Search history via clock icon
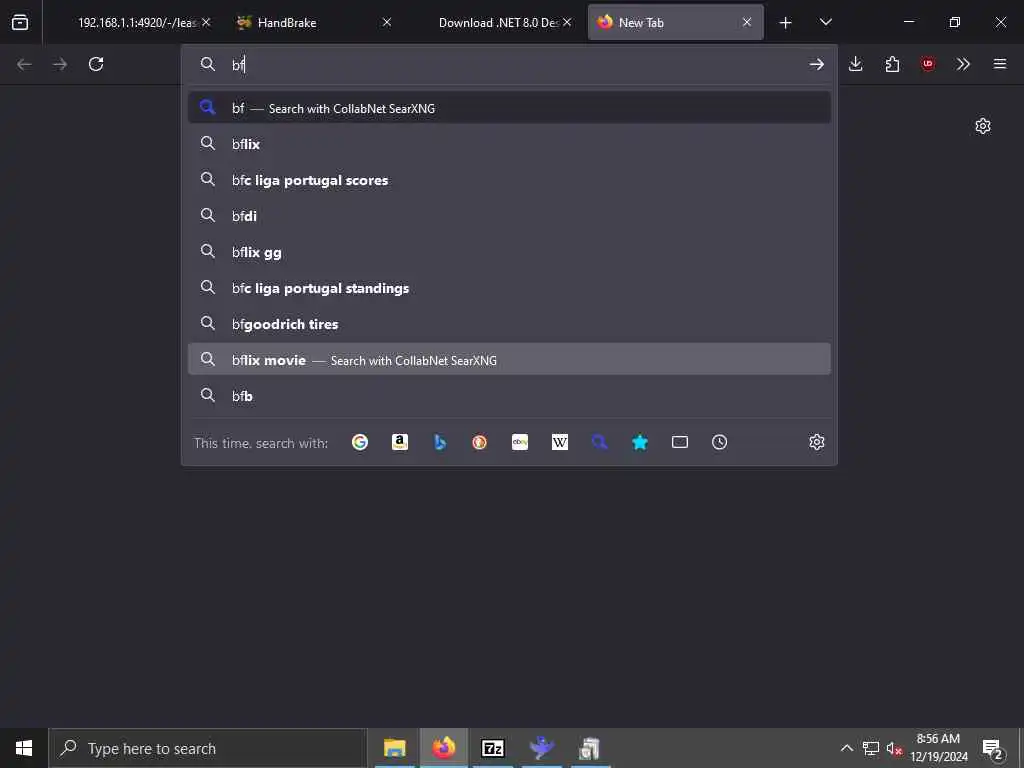 [720, 442]
